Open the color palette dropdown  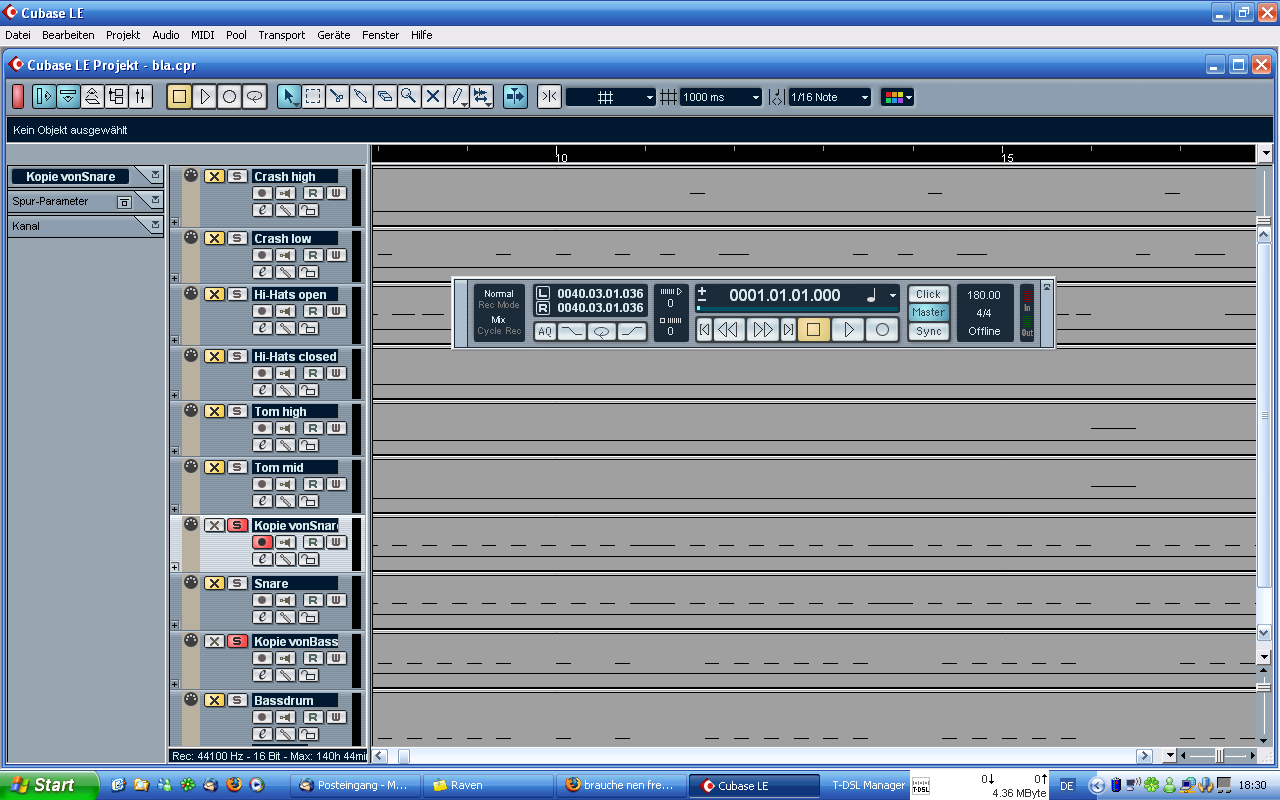click(897, 97)
